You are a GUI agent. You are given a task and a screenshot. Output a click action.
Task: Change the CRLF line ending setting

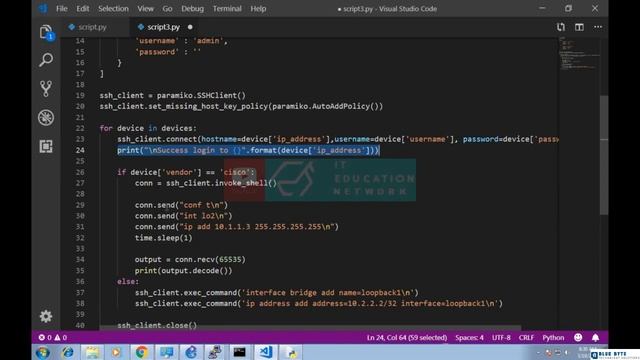[526, 338]
